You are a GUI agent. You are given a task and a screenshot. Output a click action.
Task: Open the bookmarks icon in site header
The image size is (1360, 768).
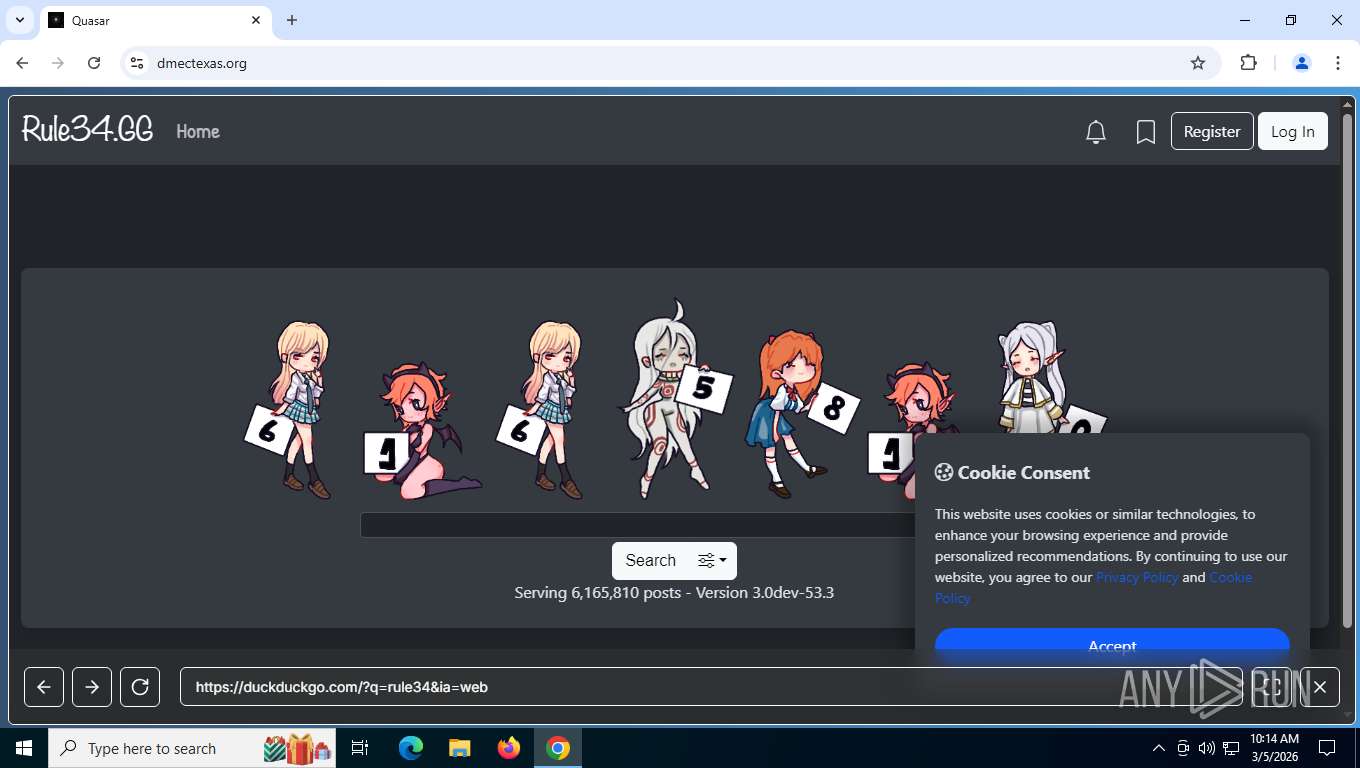[1146, 132]
